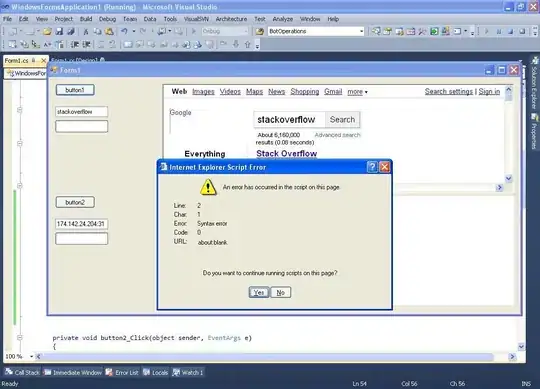The height and width of the screenshot is (389, 540).
Task: Collapse the button2_Click code region
Action: pyautogui.click(x=20, y=338)
